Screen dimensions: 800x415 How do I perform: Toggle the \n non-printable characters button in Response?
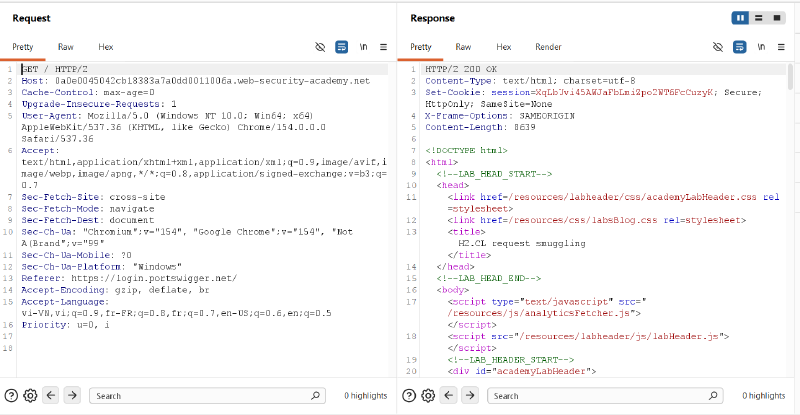point(761,47)
